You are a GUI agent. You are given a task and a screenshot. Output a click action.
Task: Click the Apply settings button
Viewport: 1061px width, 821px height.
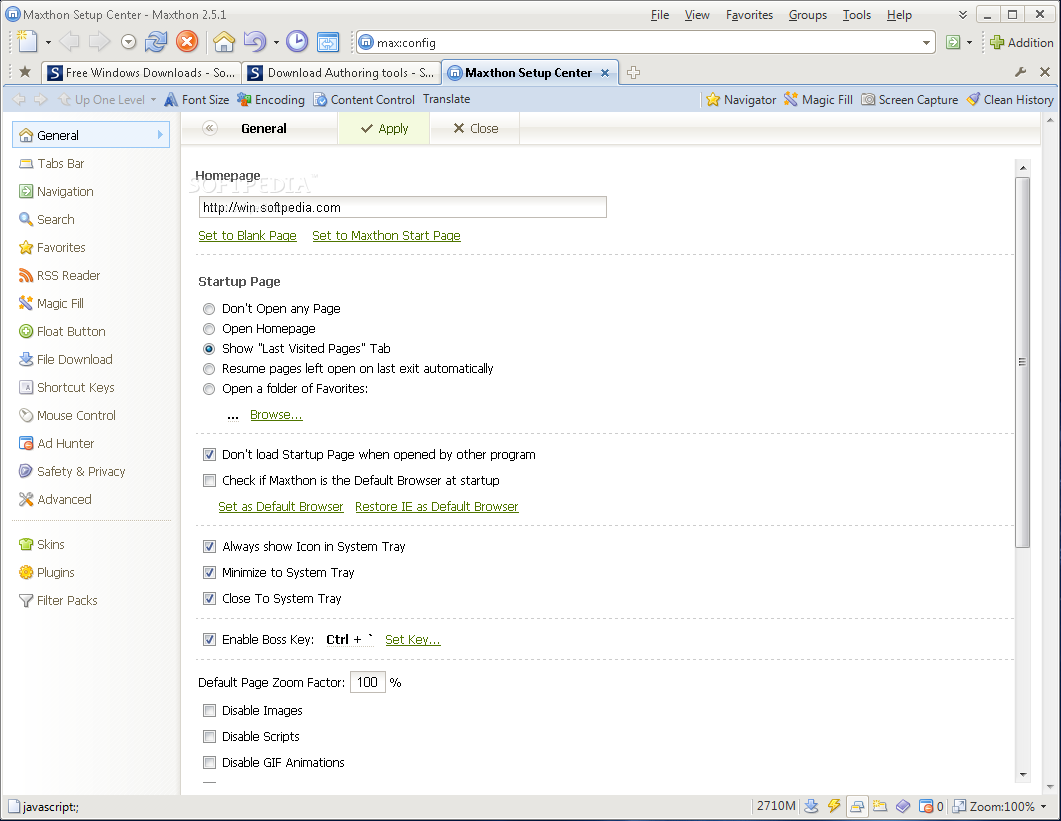pyautogui.click(x=384, y=129)
